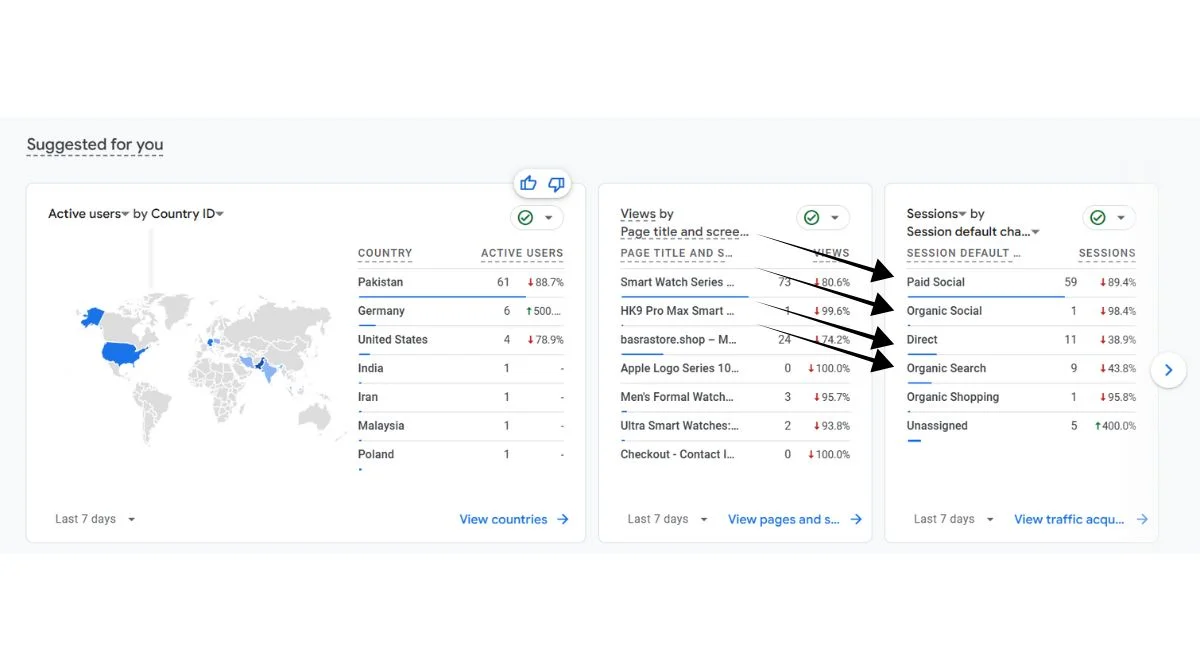Image resolution: width=1200 pixels, height=670 pixels.
Task: Select the Direct channel row
Action: [1021, 340]
